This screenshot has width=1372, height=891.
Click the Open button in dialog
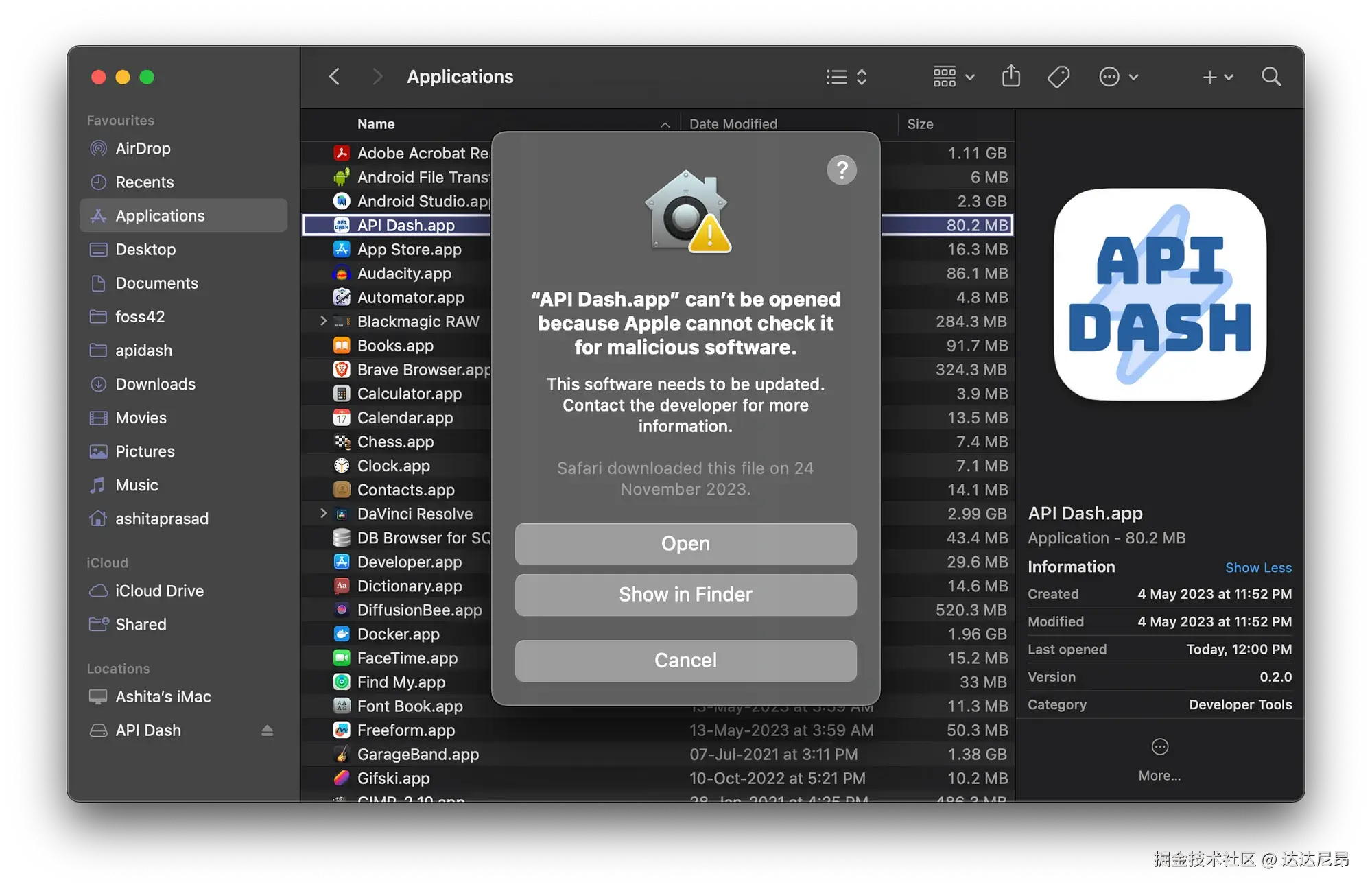pos(685,544)
